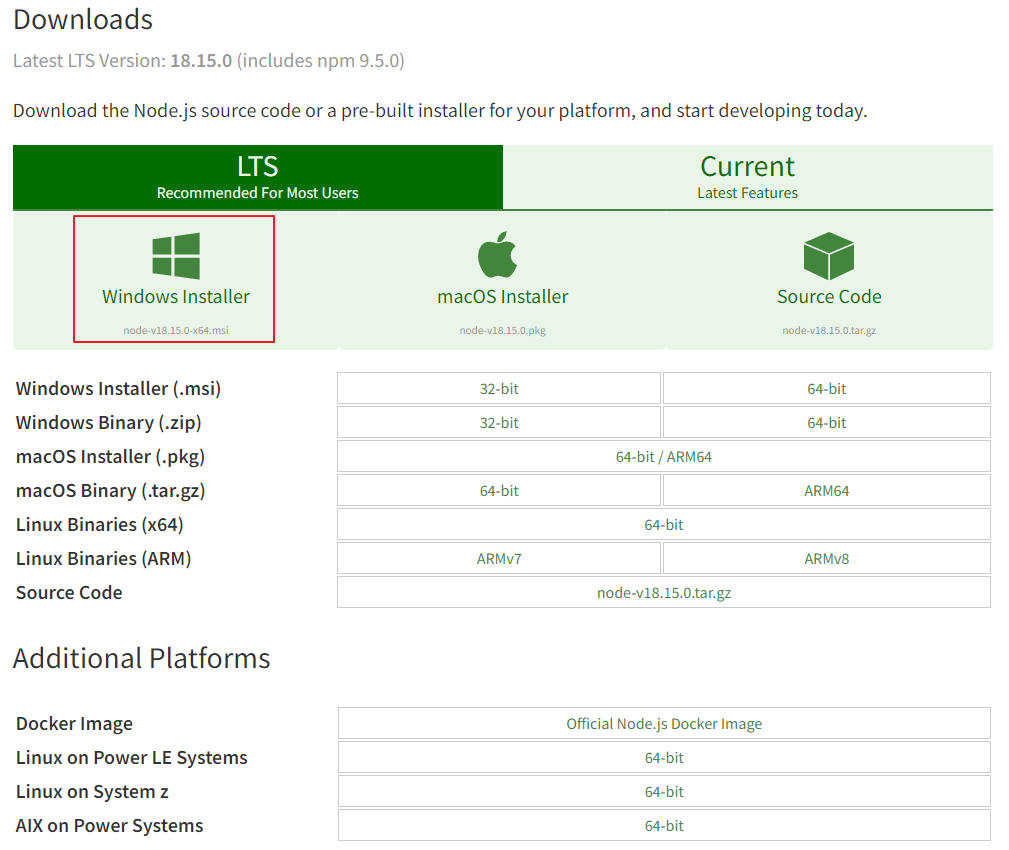Click the Linux on Power LE Systems label
The height and width of the screenshot is (850, 1009).
(131, 758)
